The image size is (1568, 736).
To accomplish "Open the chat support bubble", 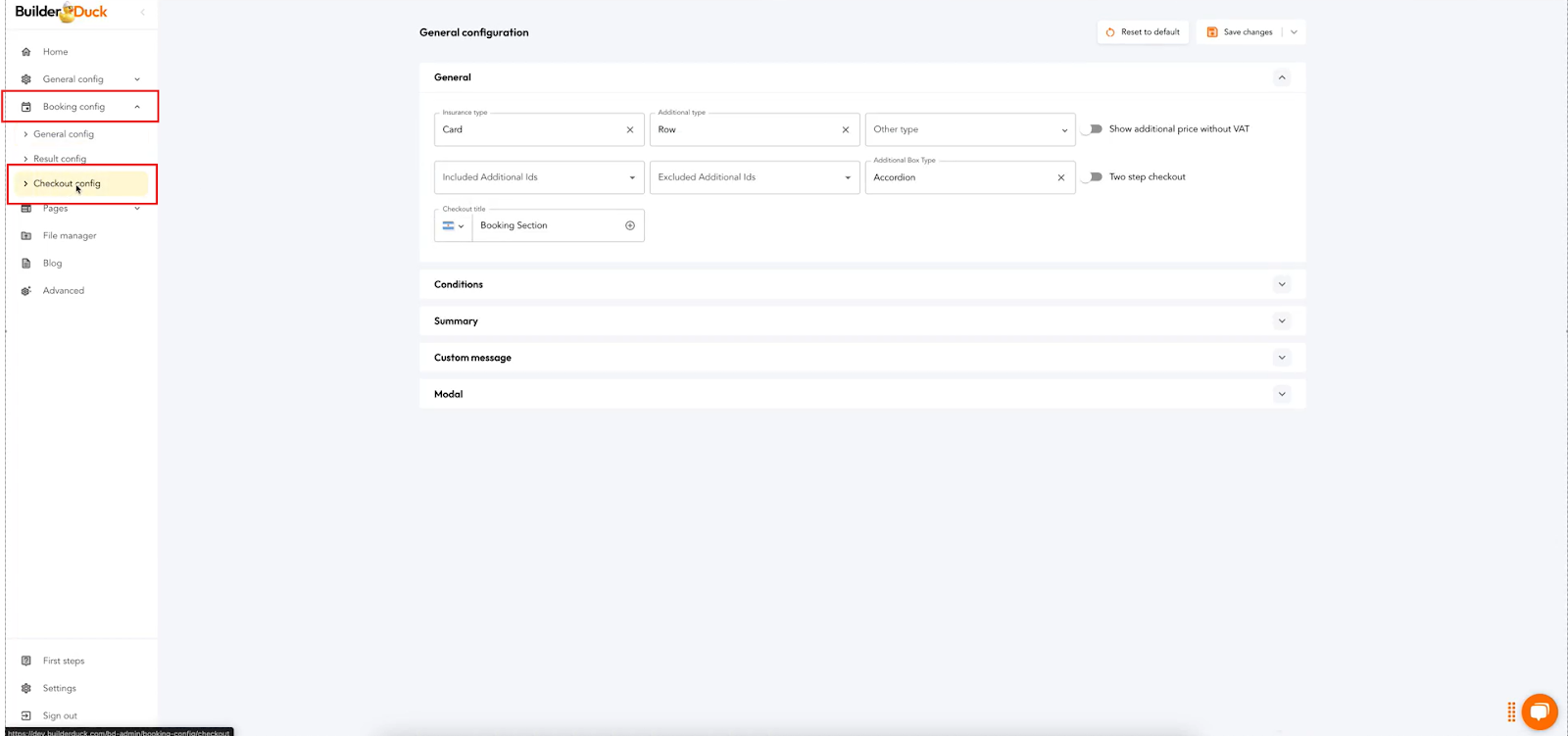I will coord(1540,711).
